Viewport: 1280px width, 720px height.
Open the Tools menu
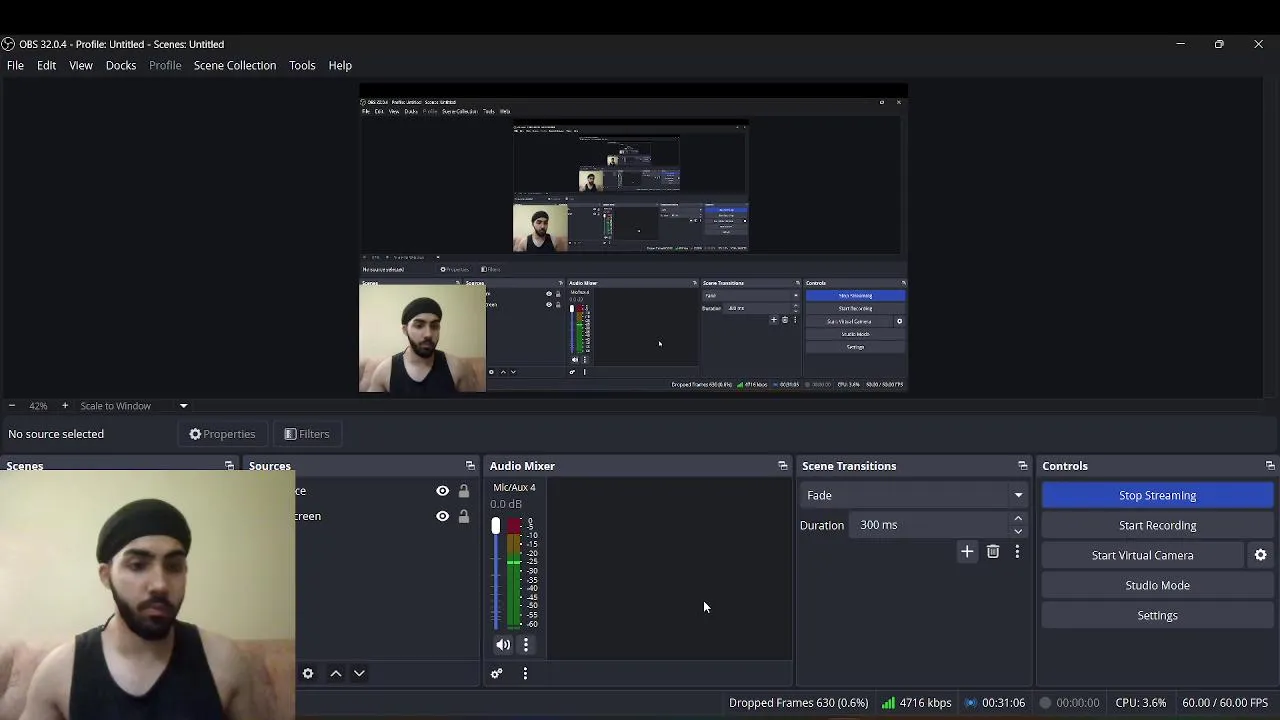click(302, 65)
